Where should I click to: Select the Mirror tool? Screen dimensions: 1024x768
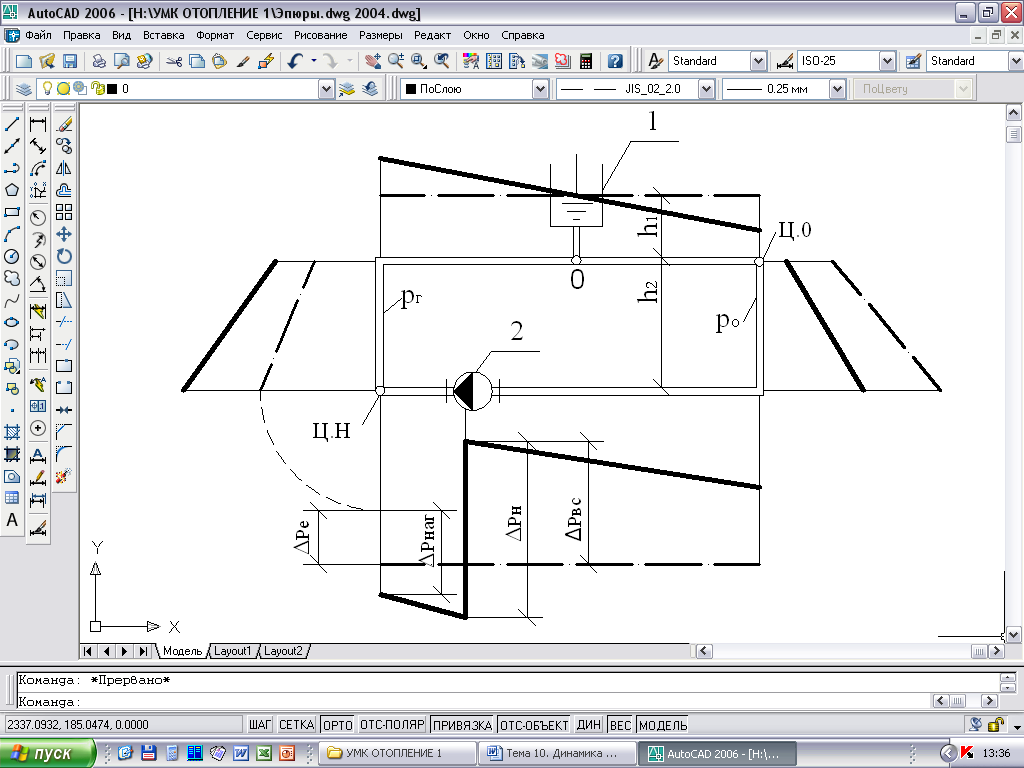64,168
